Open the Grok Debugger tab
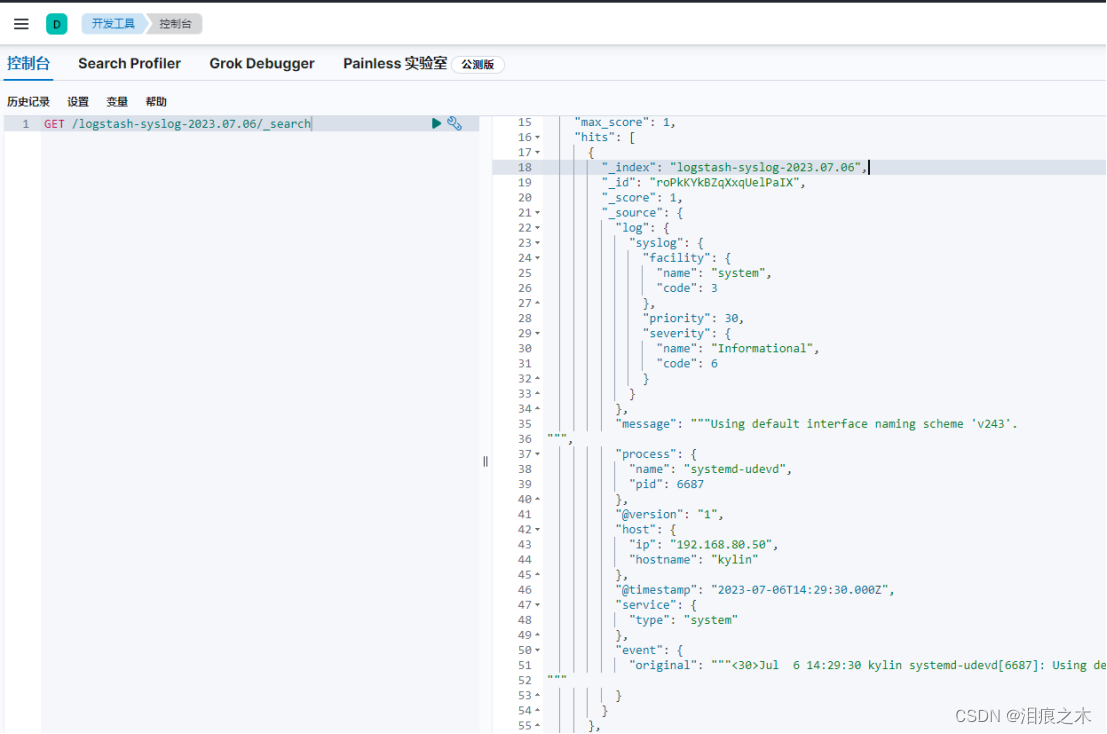This screenshot has height=734, width=1107. [261, 63]
